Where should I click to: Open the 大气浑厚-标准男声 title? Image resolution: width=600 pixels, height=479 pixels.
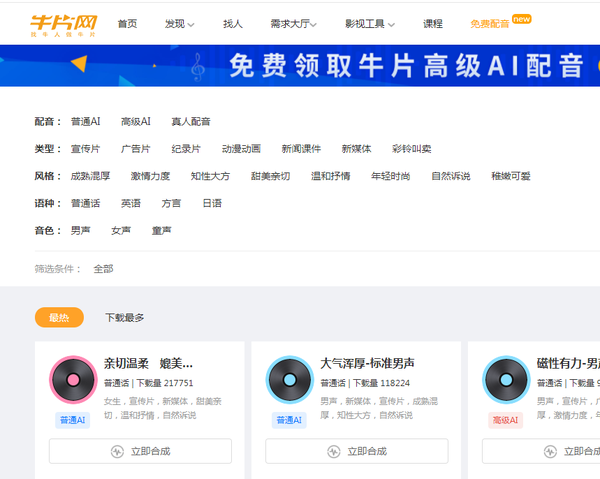[x=367, y=363]
